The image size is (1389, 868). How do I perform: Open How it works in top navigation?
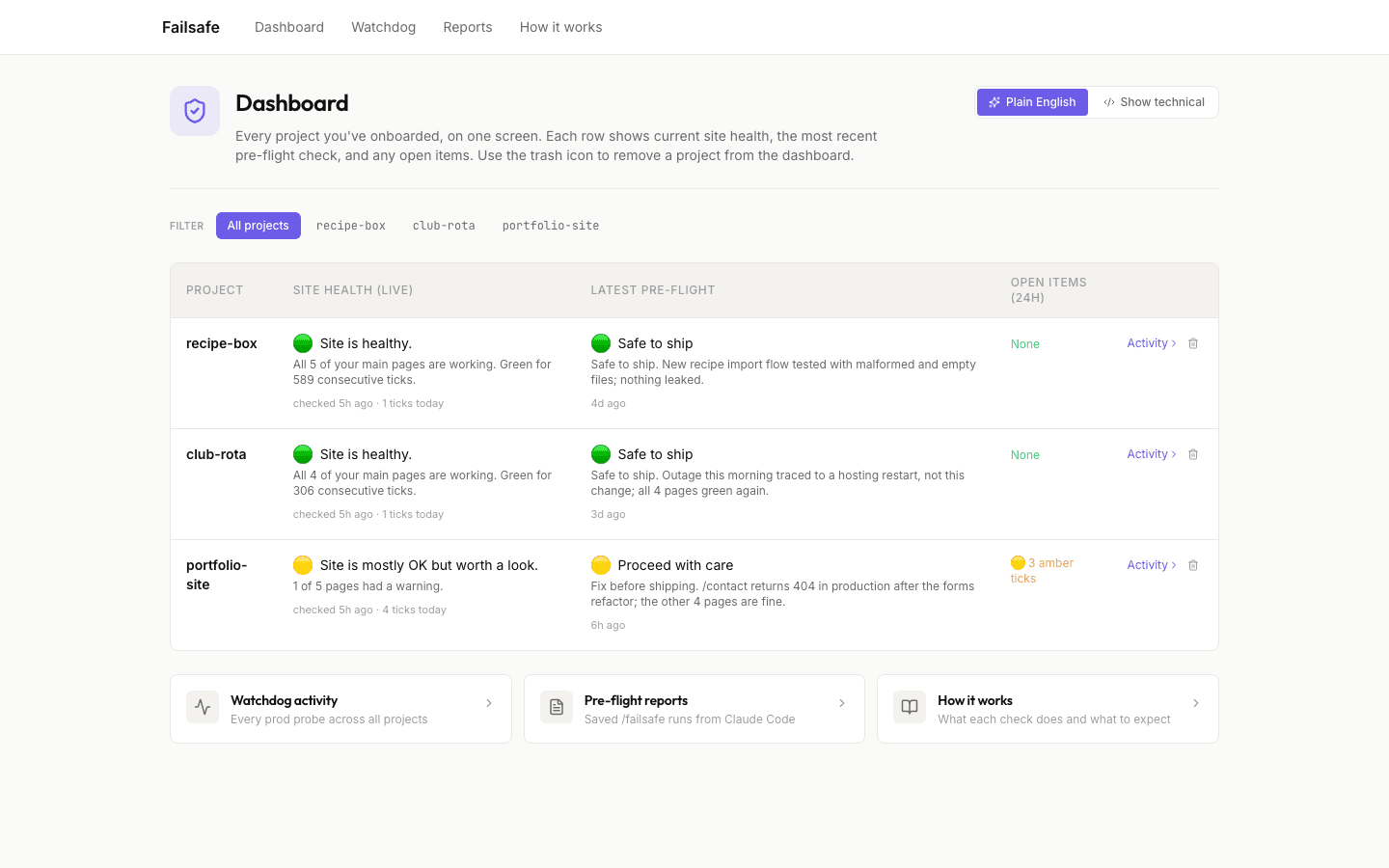click(561, 27)
